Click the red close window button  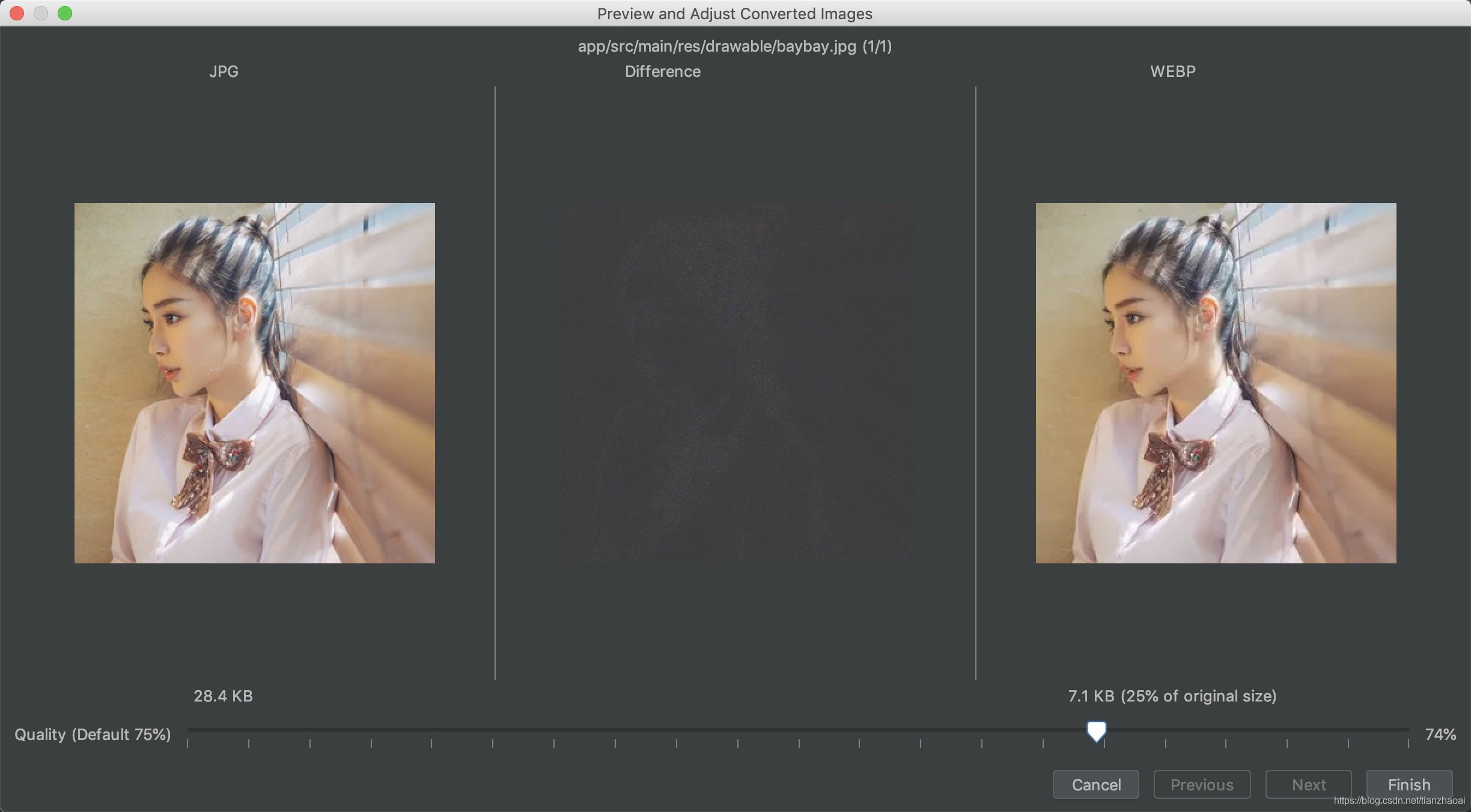click(17, 13)
